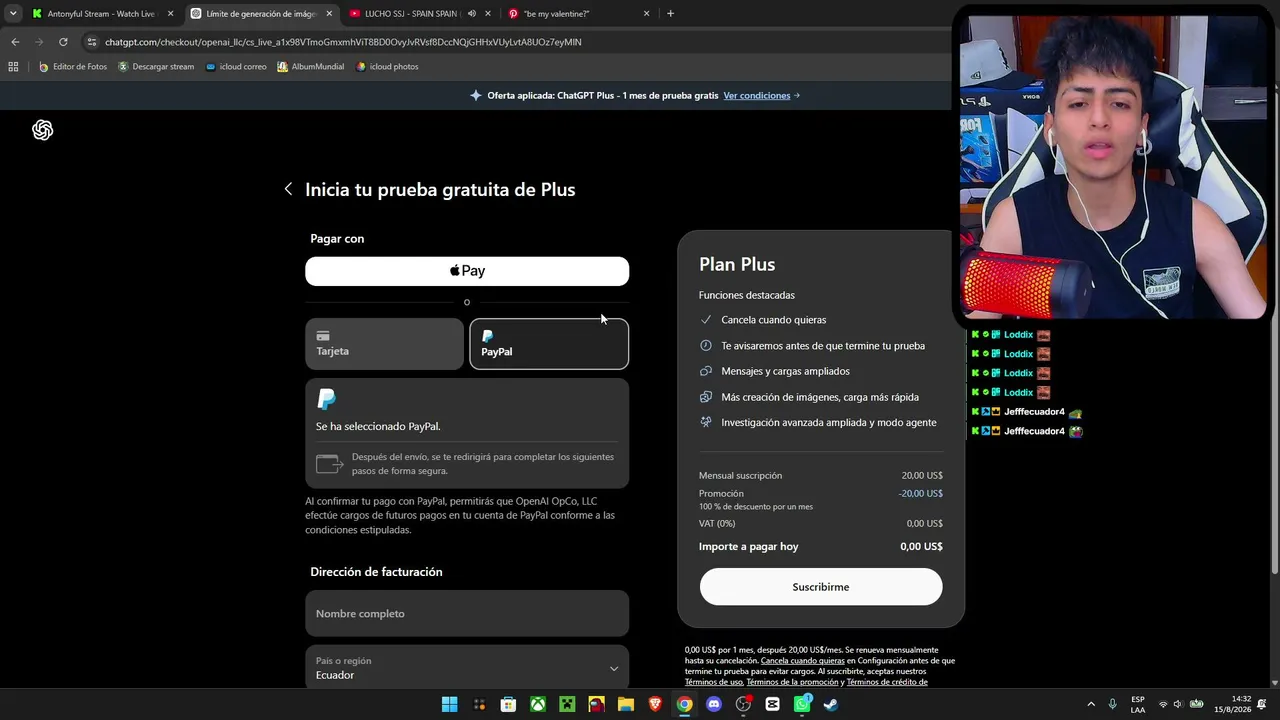Open CapCut from the taskbar
The height and width of the screenshot is (720, 1280).
click(772, 704)
